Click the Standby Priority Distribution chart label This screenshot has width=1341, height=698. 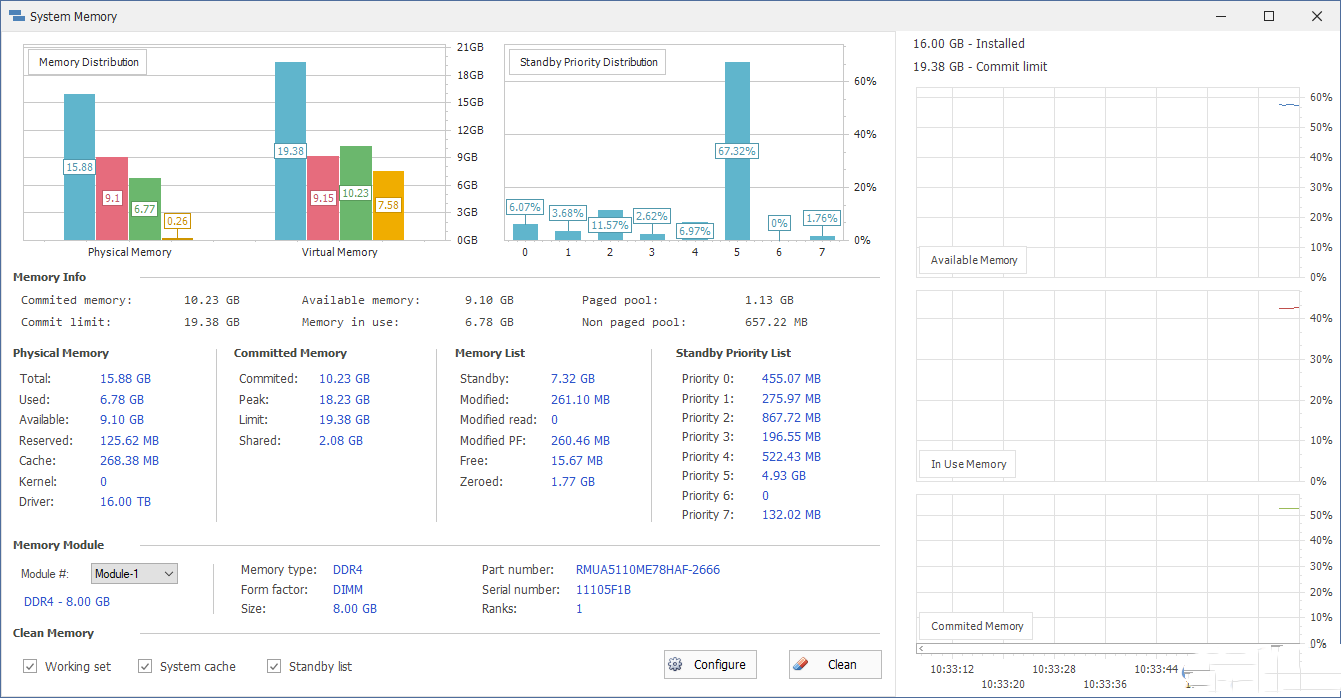pyautogui.click(x=587, y=61)
